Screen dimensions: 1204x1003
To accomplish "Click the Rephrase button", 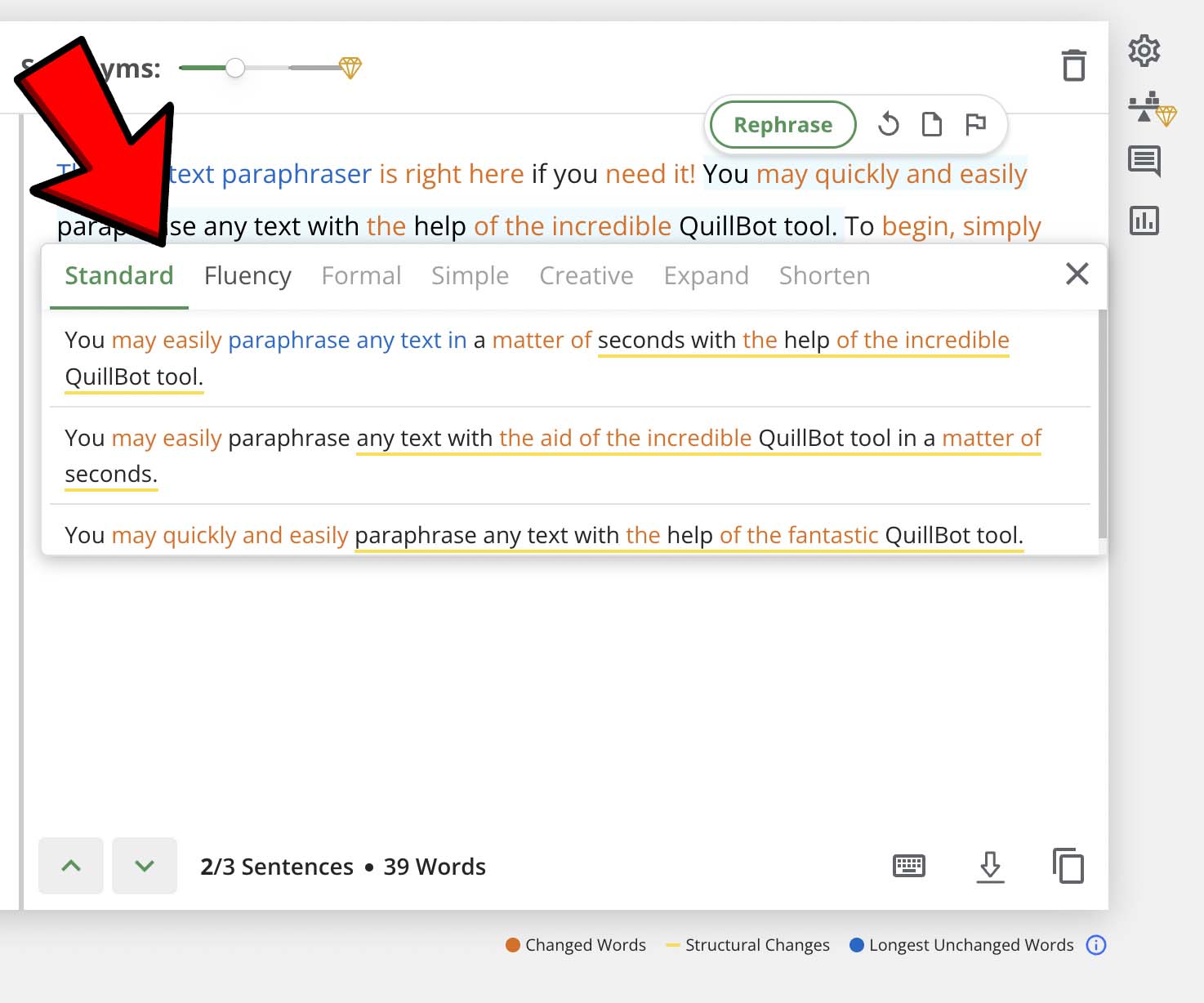I will point(782,124).
